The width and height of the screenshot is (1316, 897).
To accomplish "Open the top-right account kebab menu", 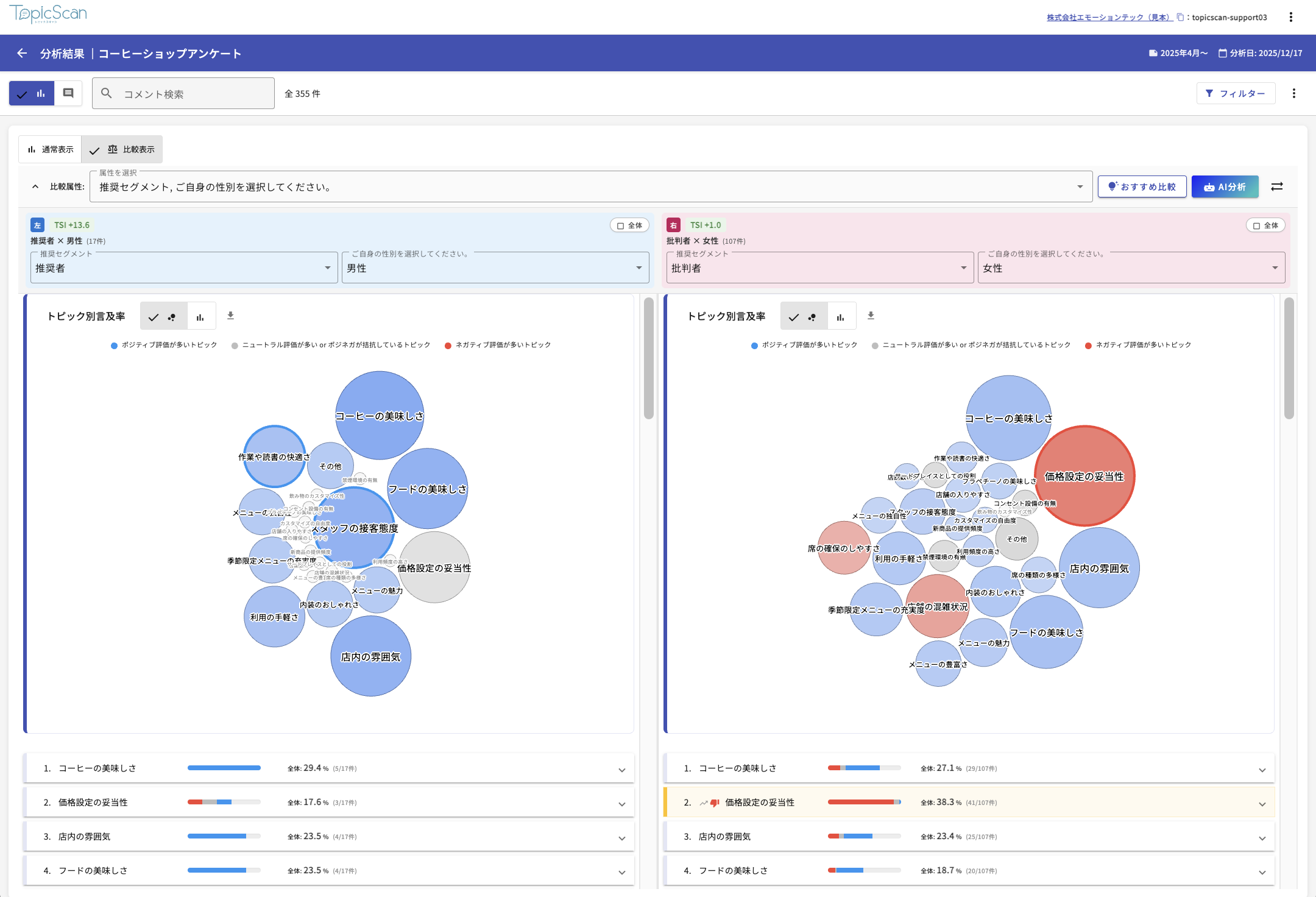I will coord(1290,17).
